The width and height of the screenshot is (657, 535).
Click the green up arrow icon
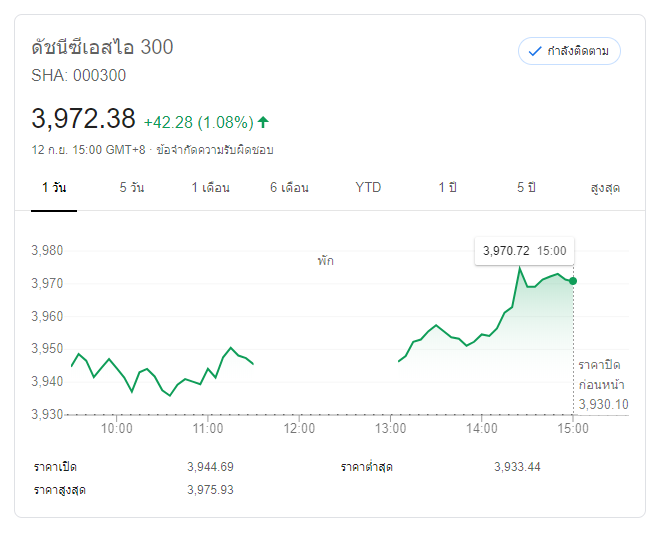263,122
